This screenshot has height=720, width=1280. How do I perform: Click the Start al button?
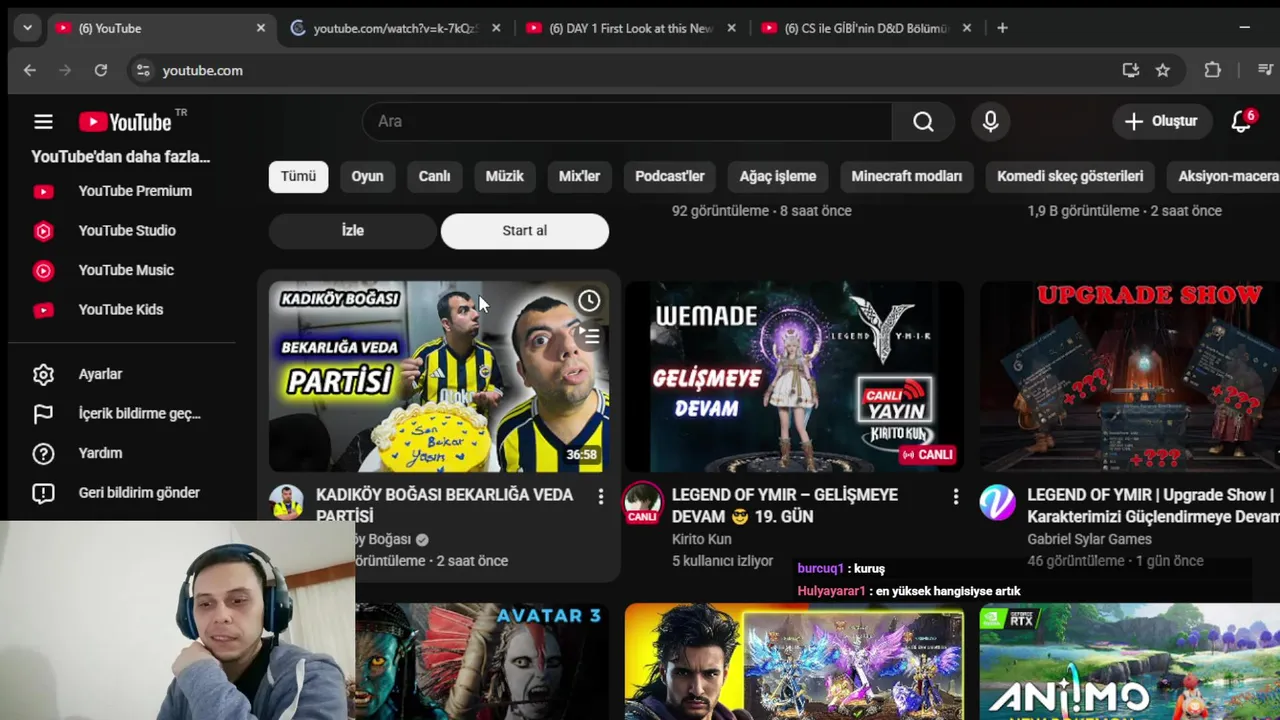coord(525,230)
